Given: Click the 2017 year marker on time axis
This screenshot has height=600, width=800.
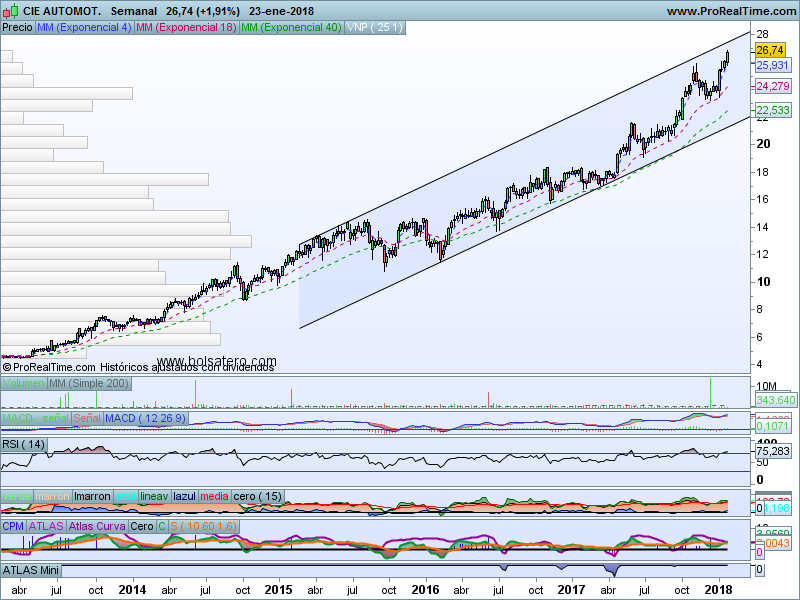Looking at the screenshot, I should point(571,590).
